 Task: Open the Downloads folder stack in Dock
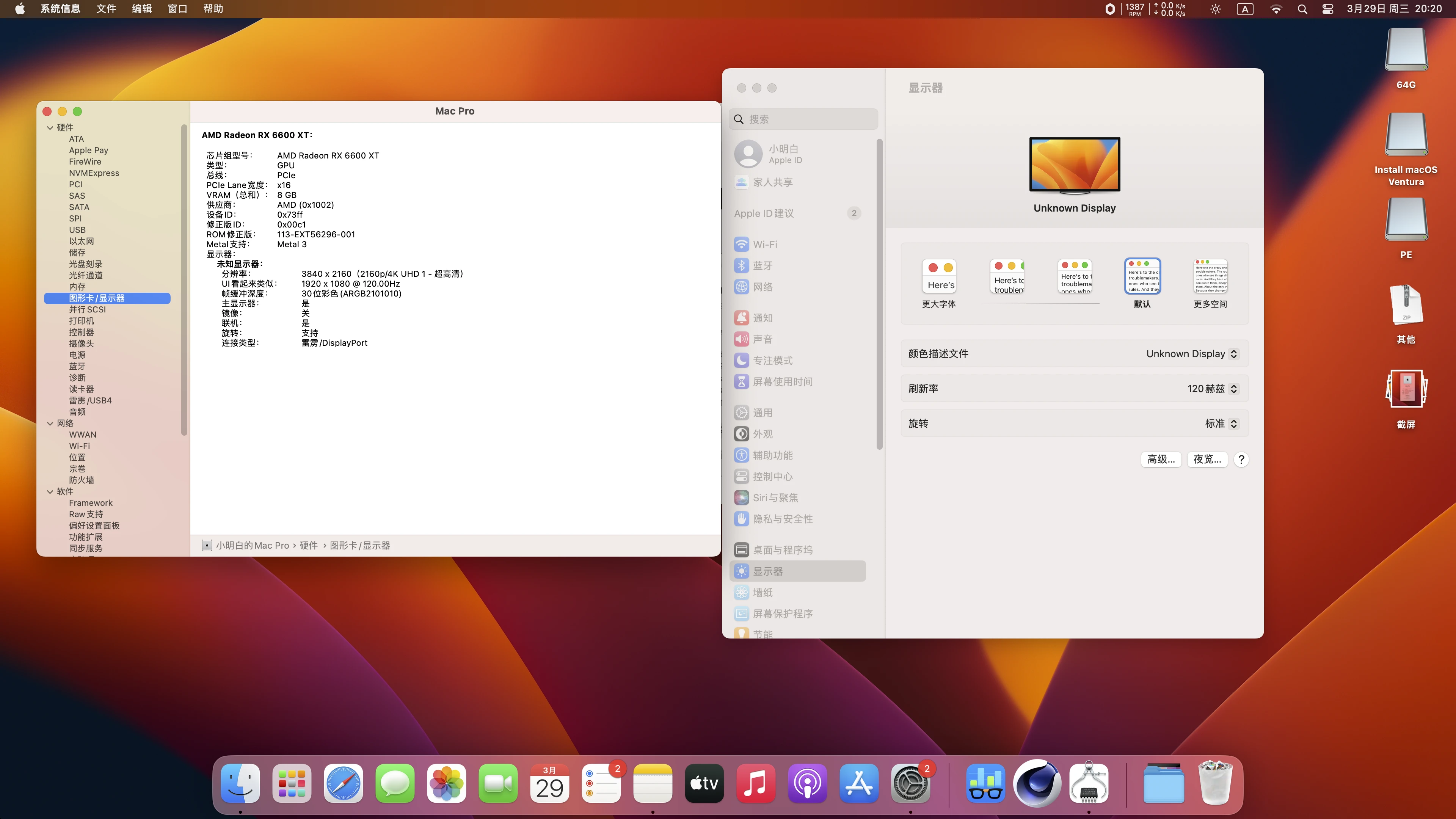tap(1164, 783)
